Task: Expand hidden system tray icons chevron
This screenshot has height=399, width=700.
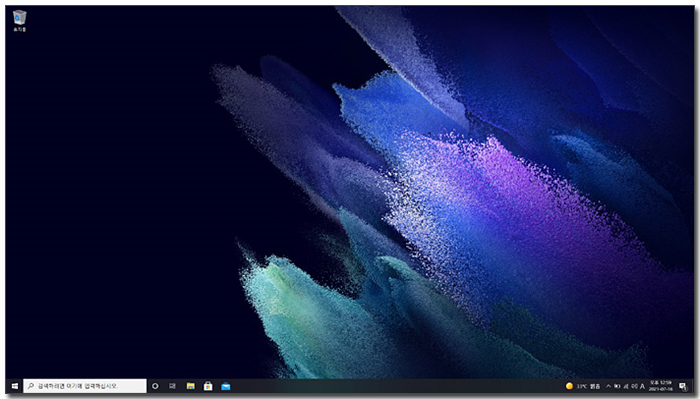Action: click(x=608, y=386)
